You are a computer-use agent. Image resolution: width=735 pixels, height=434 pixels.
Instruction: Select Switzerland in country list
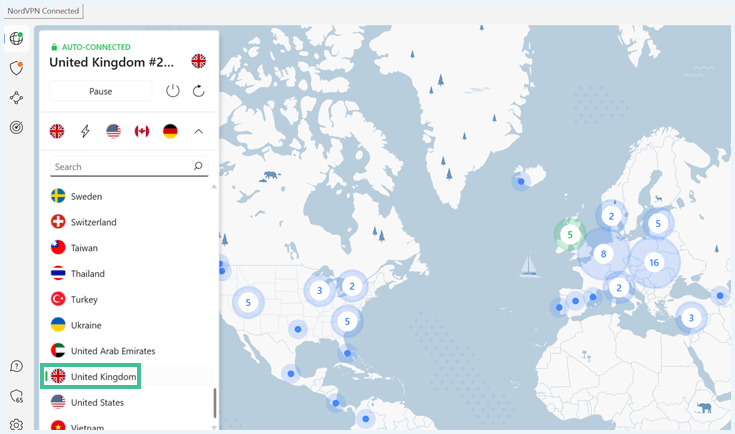coord(127,222)
